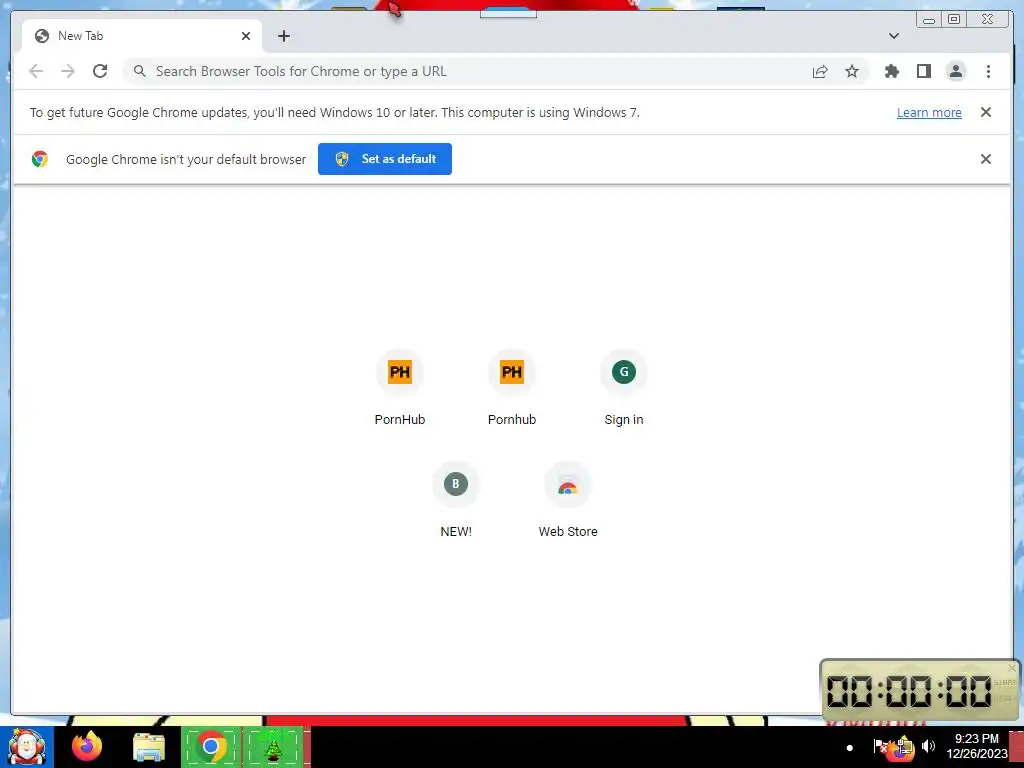Viewport: 1024px width, 768px height.
Task: Dismiss the Windows 7 update notice
Action: point(986,112)
